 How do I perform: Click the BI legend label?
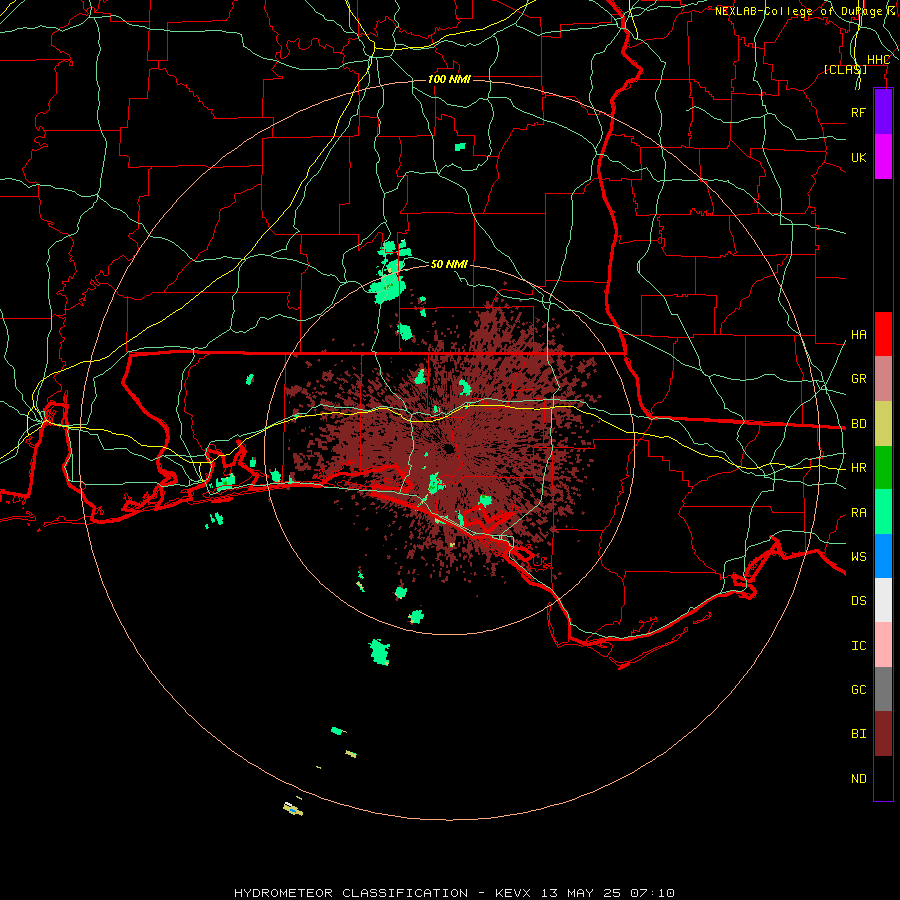coord(858,734)
